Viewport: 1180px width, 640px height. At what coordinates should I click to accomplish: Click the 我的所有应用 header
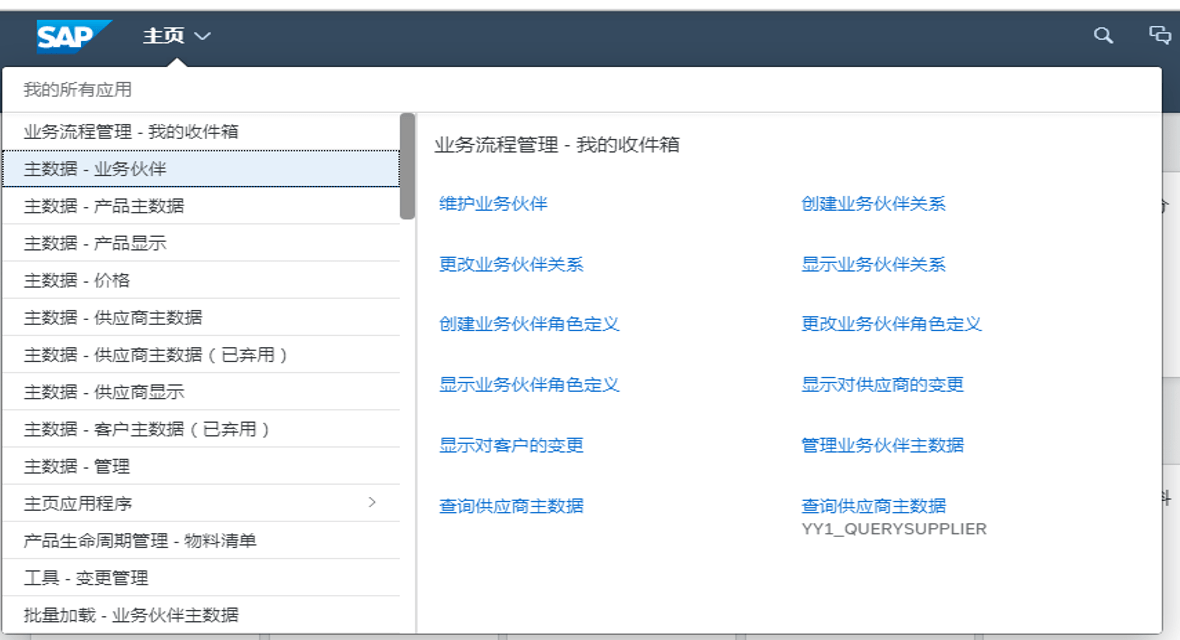tap(78, 90)
